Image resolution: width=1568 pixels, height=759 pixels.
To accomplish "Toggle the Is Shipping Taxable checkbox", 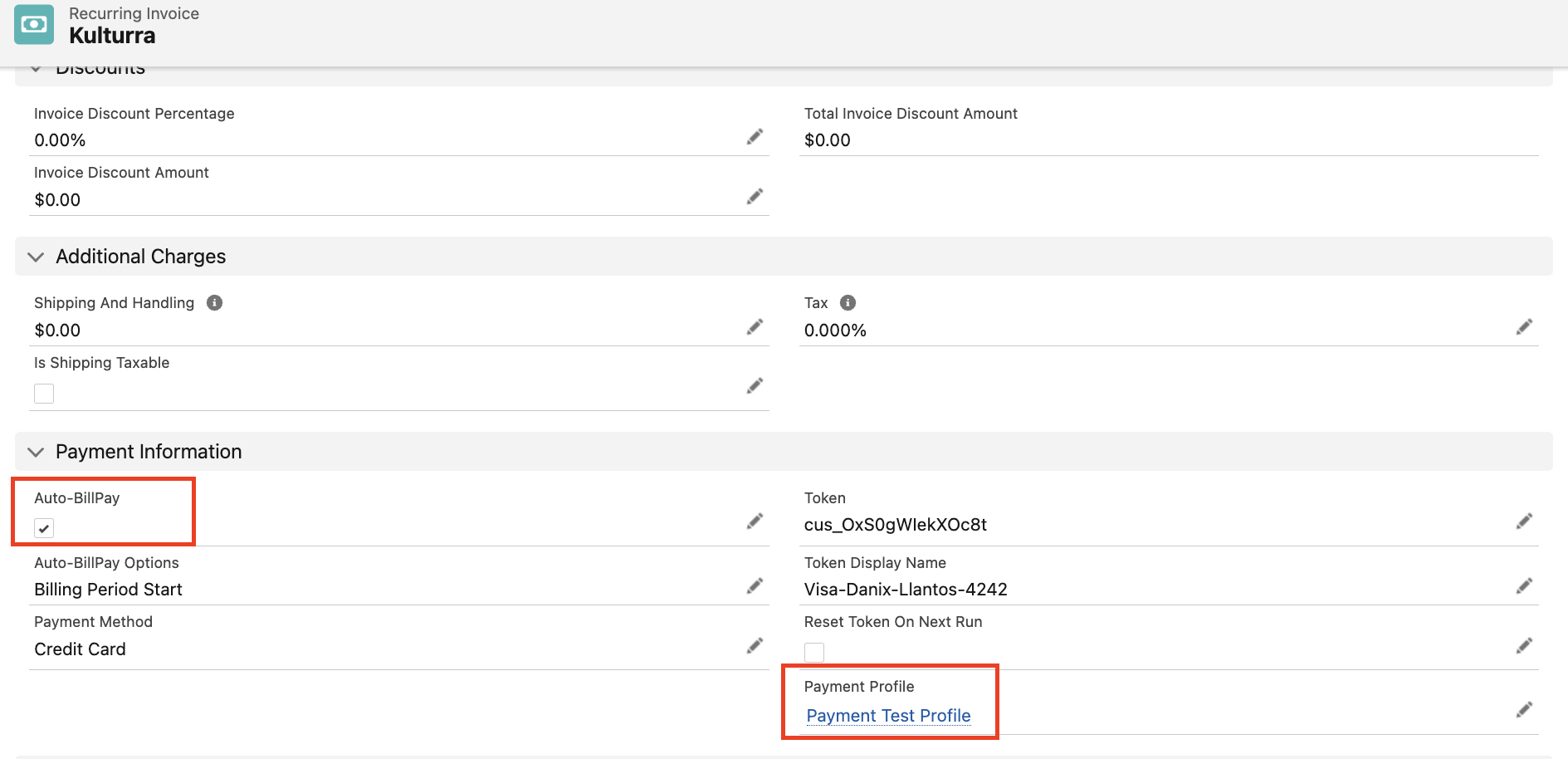I will (x=44, y=394).
